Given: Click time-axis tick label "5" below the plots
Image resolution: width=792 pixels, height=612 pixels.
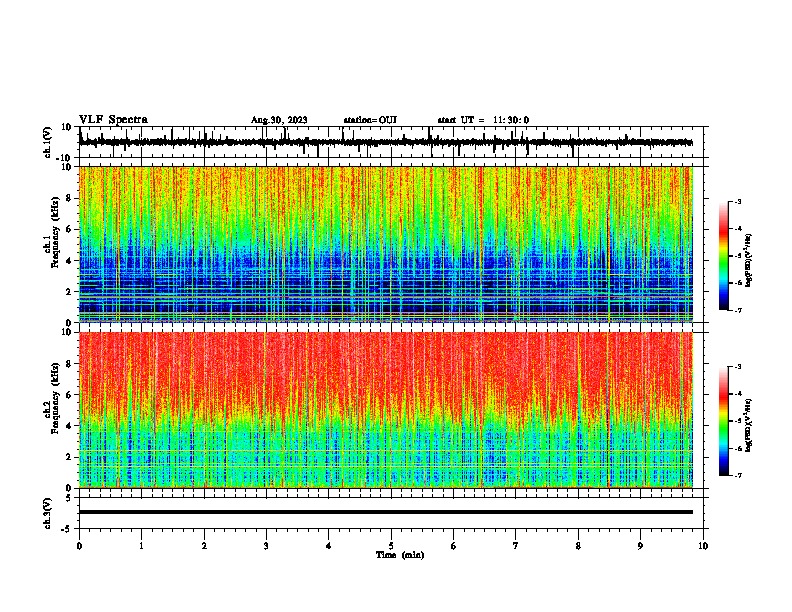Looking at the screenshot, I should (391, 546).
